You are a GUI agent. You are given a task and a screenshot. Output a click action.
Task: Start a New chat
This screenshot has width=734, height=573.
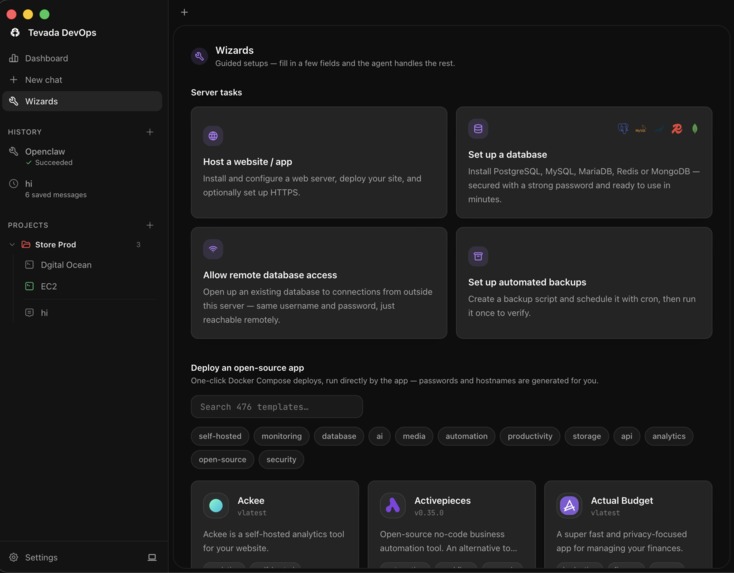tap(82, 80)
